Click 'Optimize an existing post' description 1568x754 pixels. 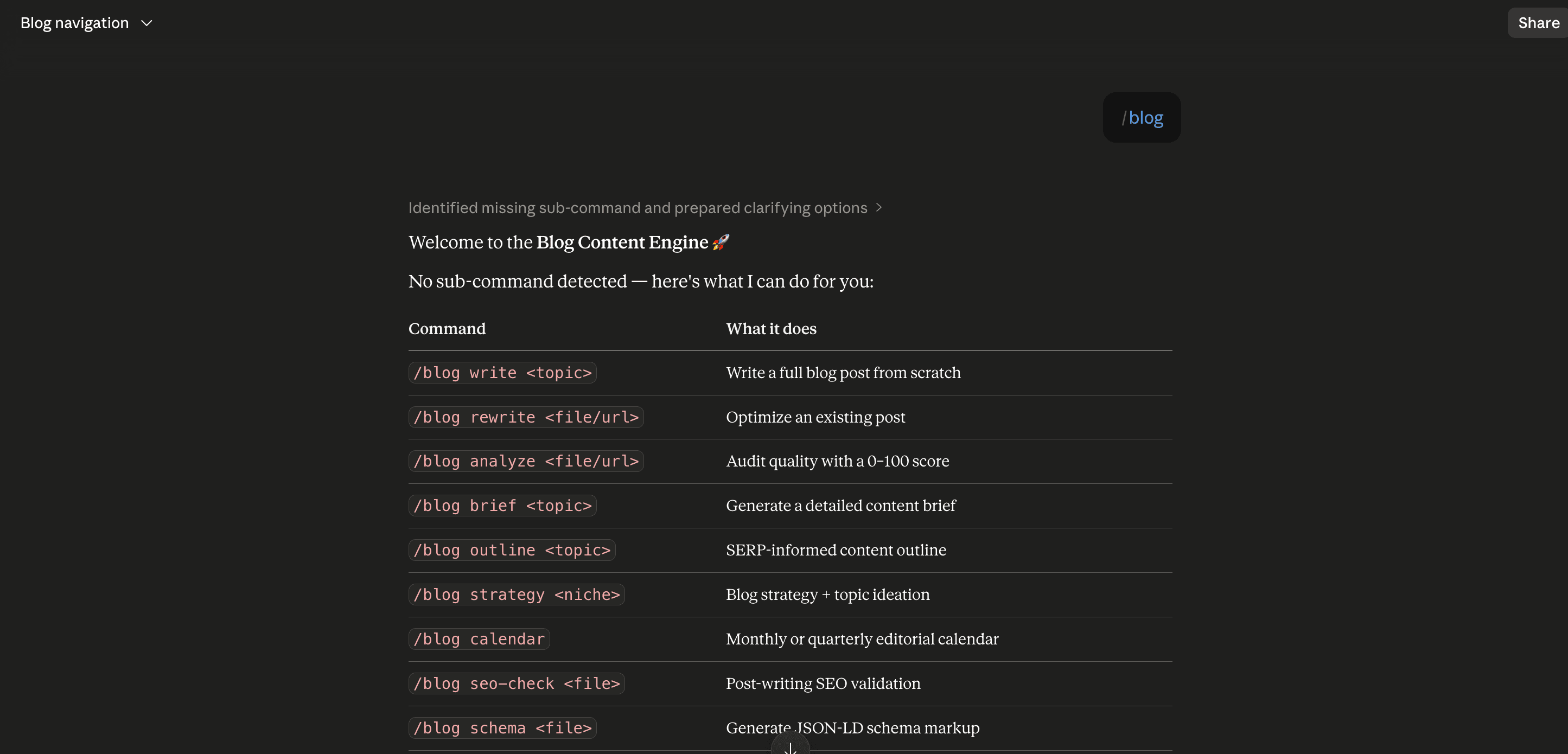coord(815,417)
